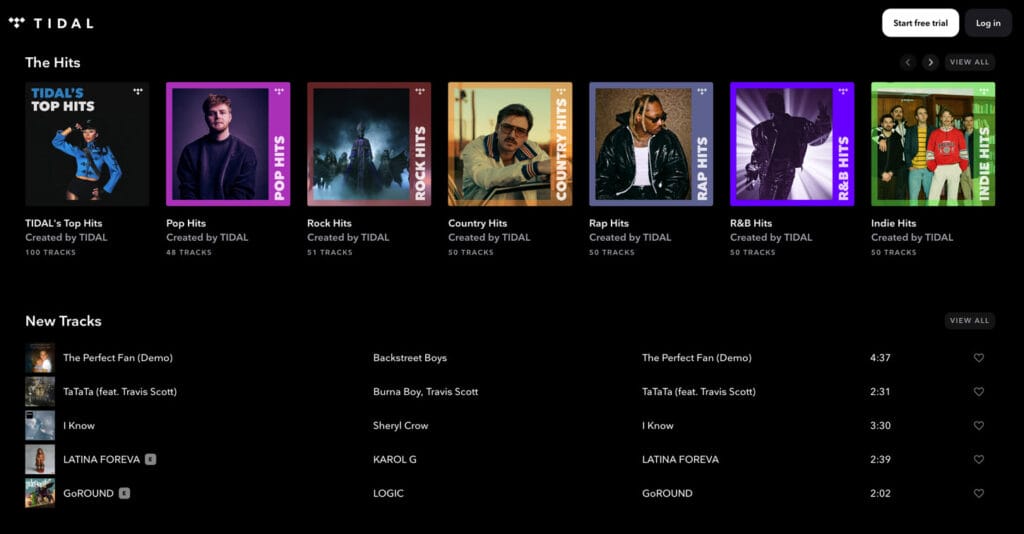Open Rock Hits playlist cover
This screenshot has height=534, width=1024.
pos(369,144)
